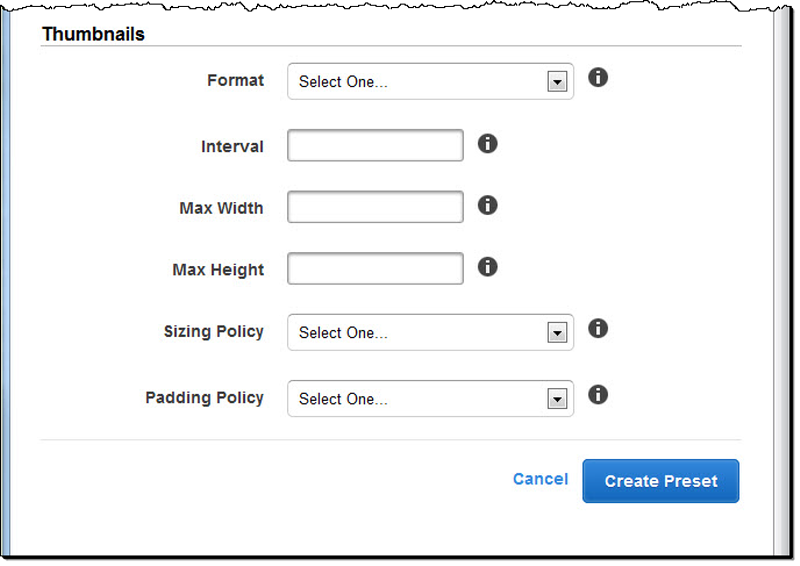Image resolution: width=800 pixels, height=566 pixels.
Task: Click into the Max Width input box
Action: (375, 208)
